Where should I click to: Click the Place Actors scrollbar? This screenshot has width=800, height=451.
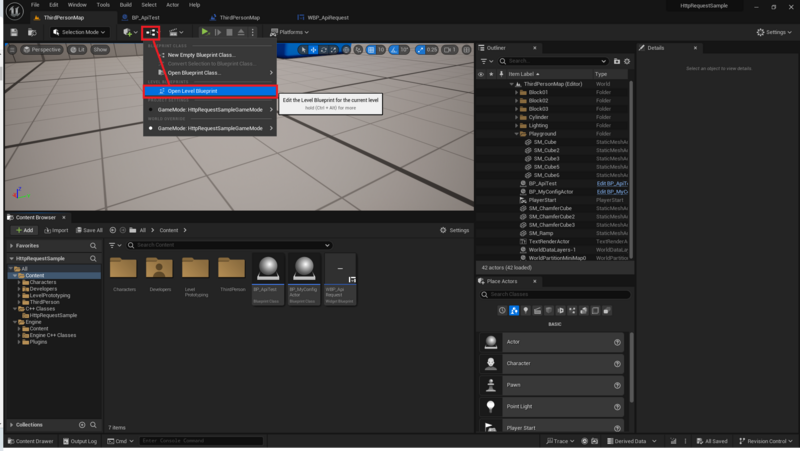point(632,367)
